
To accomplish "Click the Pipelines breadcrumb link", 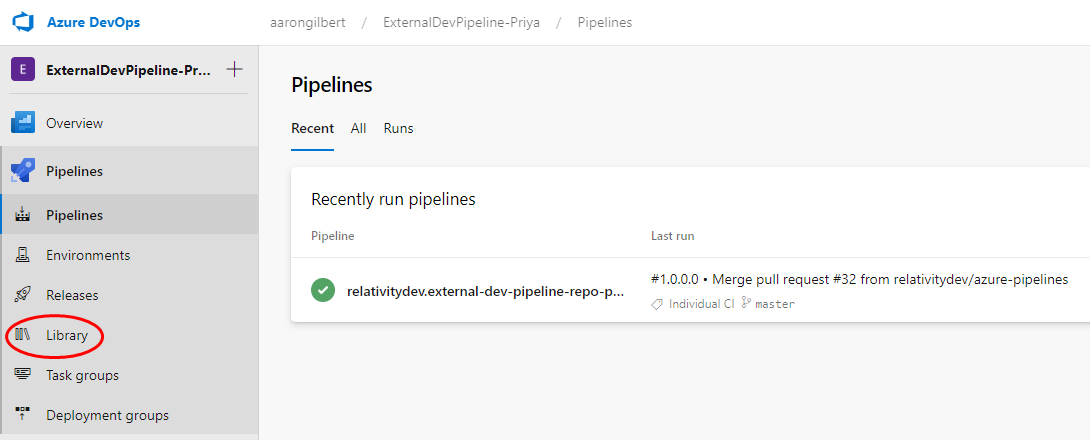I will (x=605, y=22).
